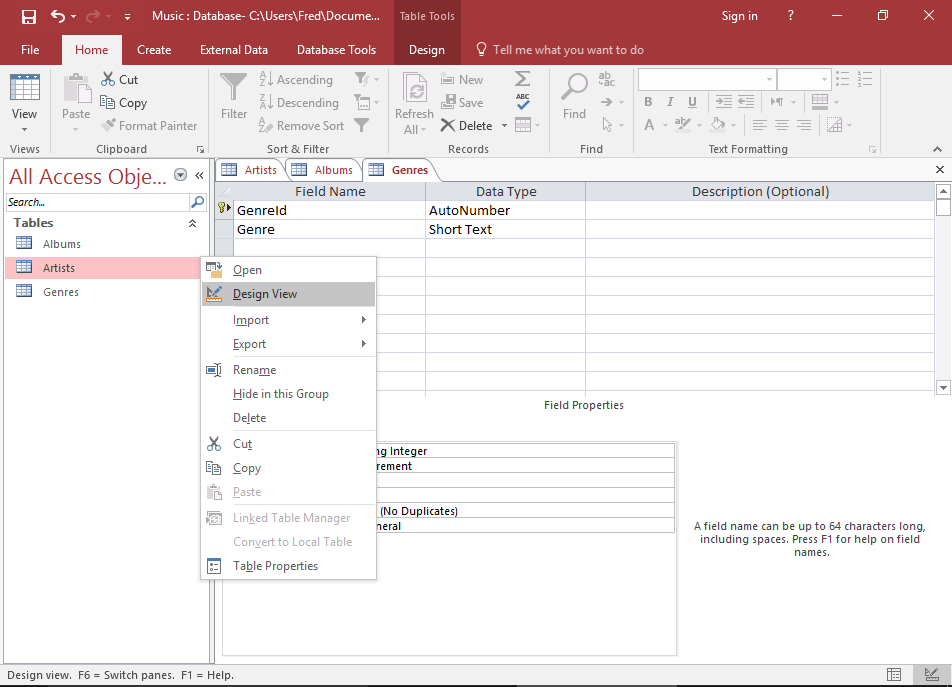Toggle Align Right
Image resolution: width=952 pixels, height=687 pixels.
(804, 125)
